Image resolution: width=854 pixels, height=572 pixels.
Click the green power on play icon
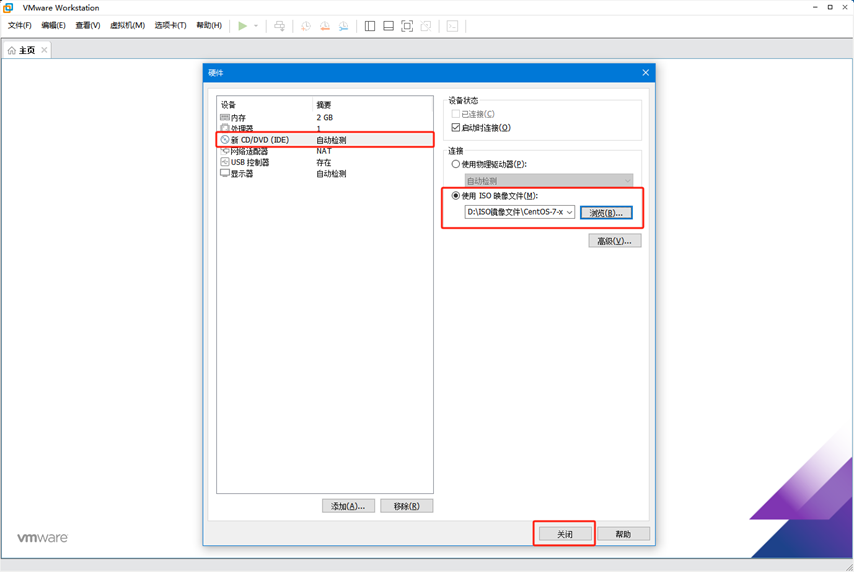coord(242,26)
